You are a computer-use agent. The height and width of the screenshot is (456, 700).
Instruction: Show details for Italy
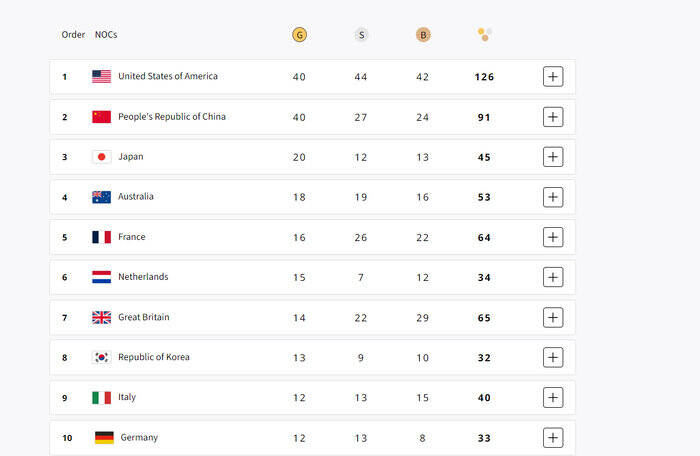tap(553, 397)
